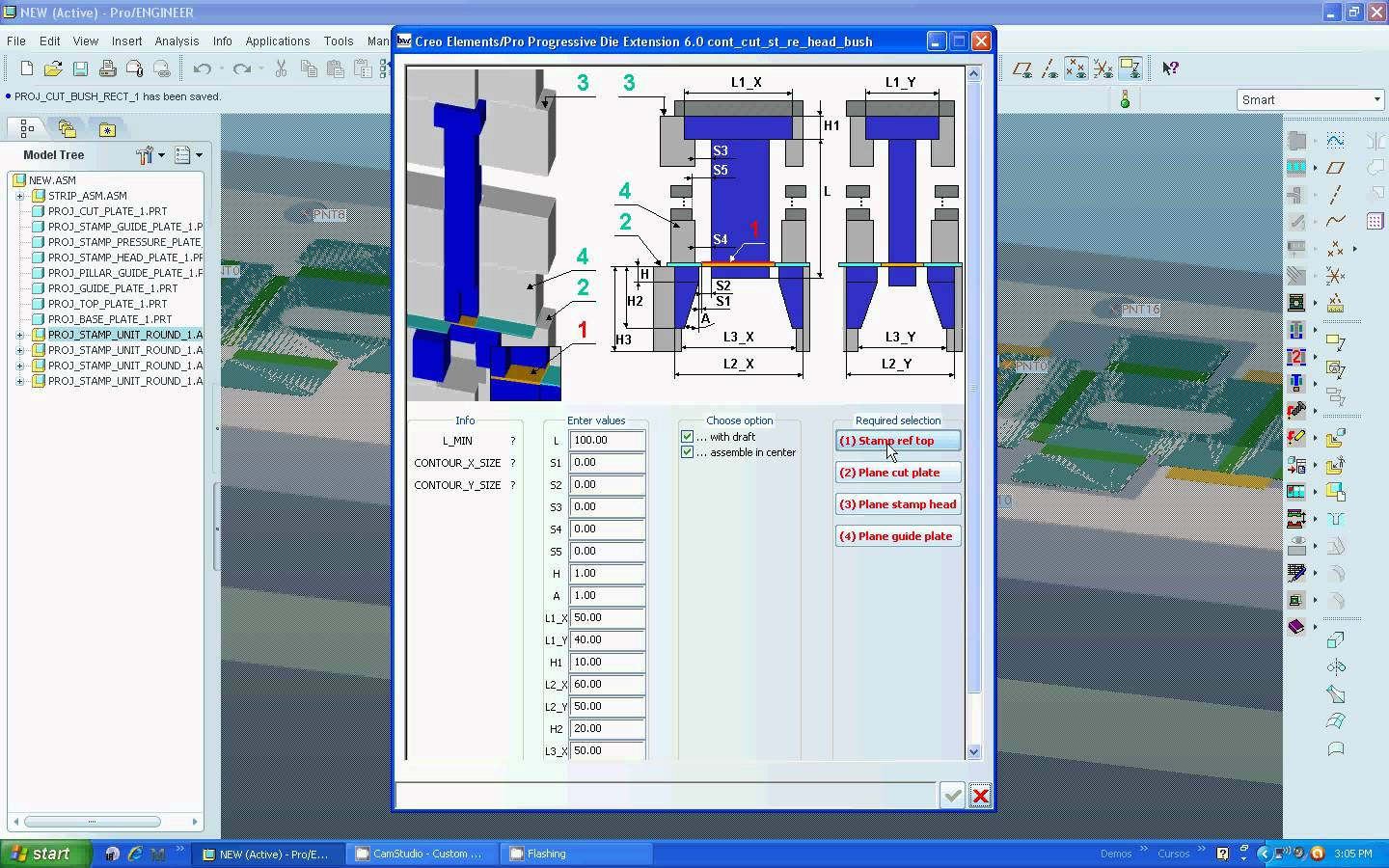The image size is (1389, 868).
Task: Open the flyout arrow beside Datum Point tool
Action: [x=1354, y=249]
